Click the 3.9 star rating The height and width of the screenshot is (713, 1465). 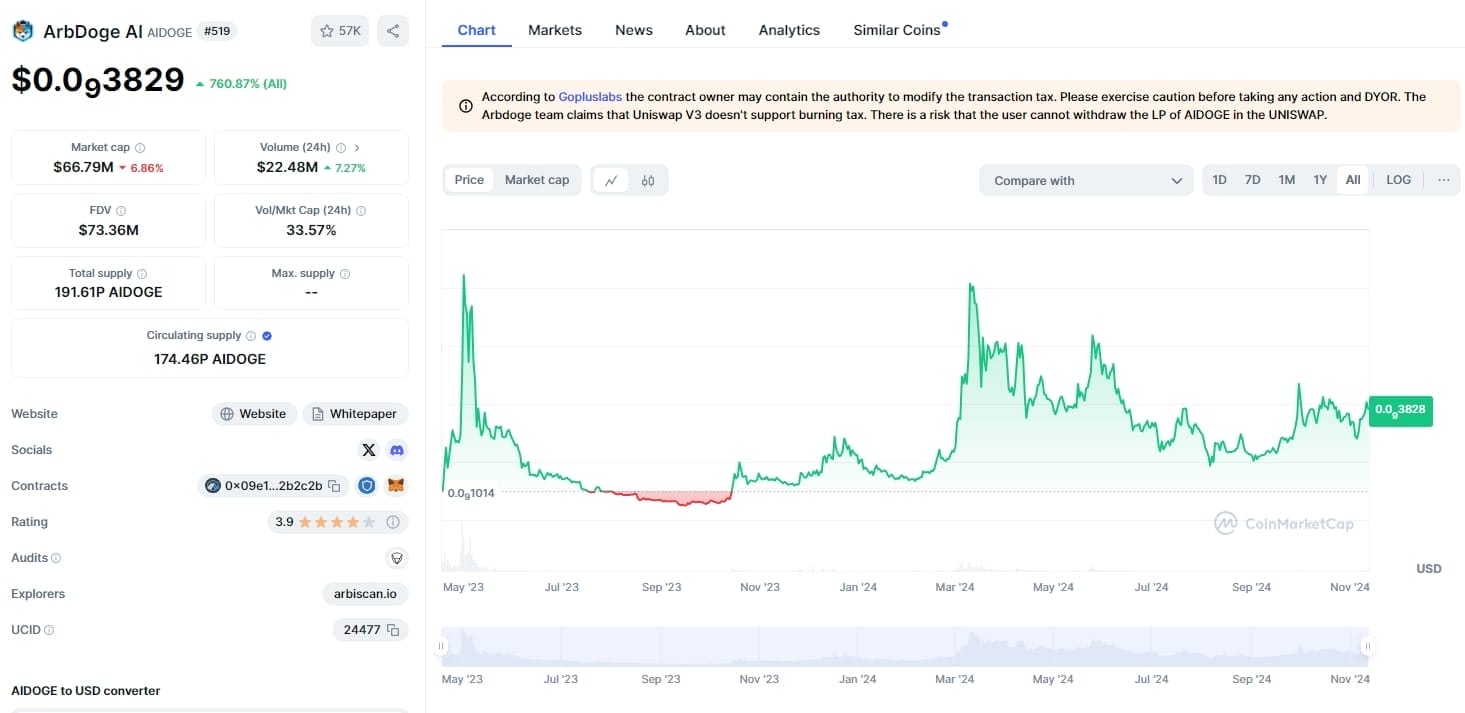326,522
